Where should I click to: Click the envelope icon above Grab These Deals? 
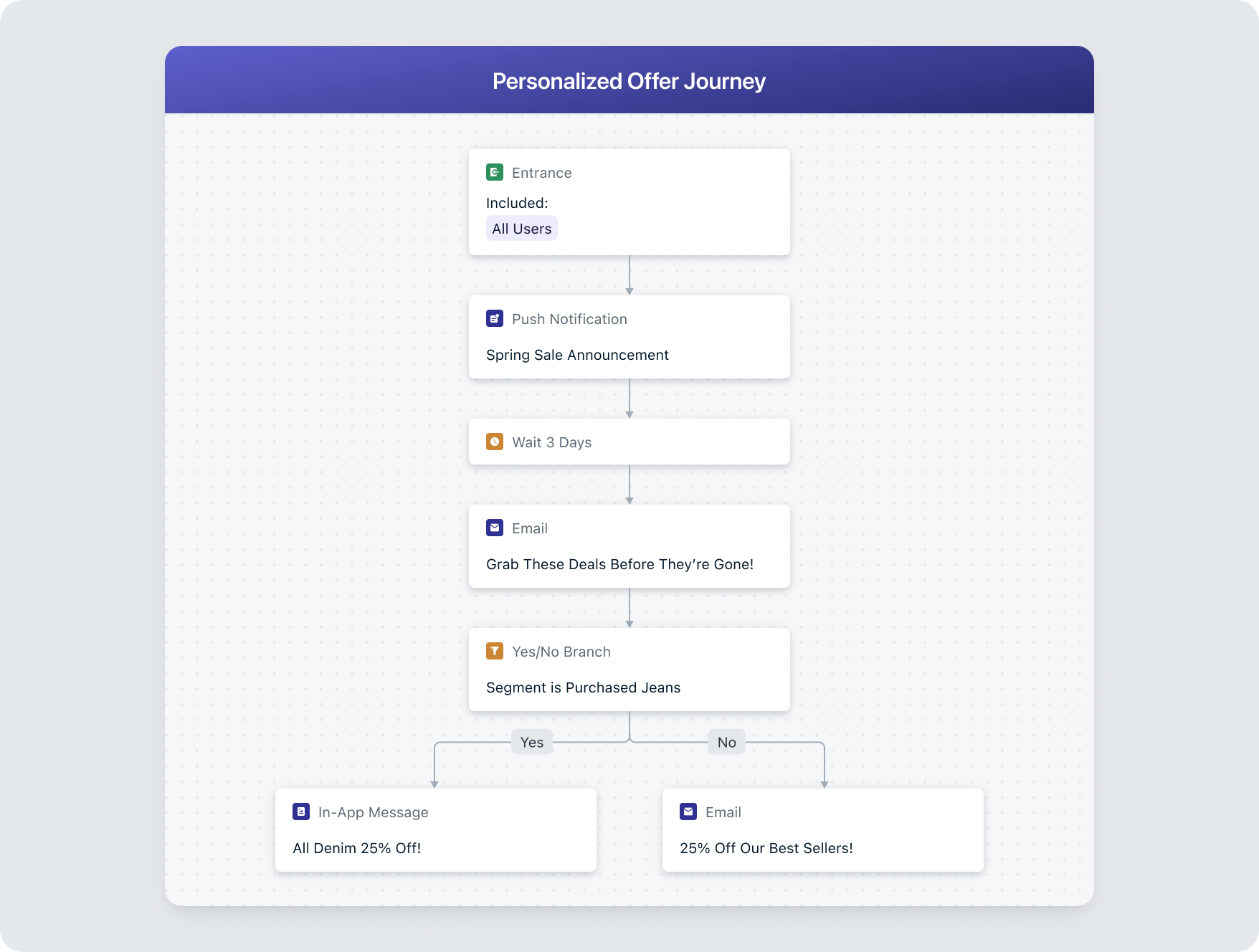coord(495,528)
